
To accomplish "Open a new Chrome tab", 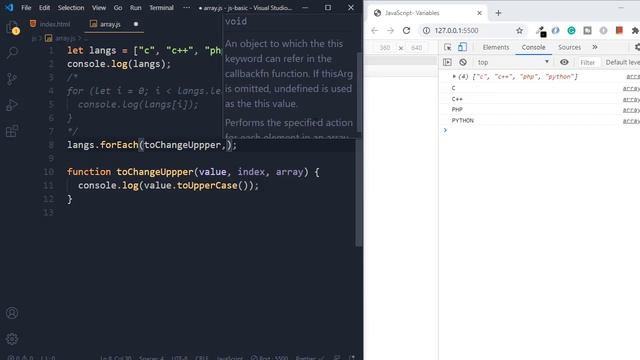I will point(498,13).
